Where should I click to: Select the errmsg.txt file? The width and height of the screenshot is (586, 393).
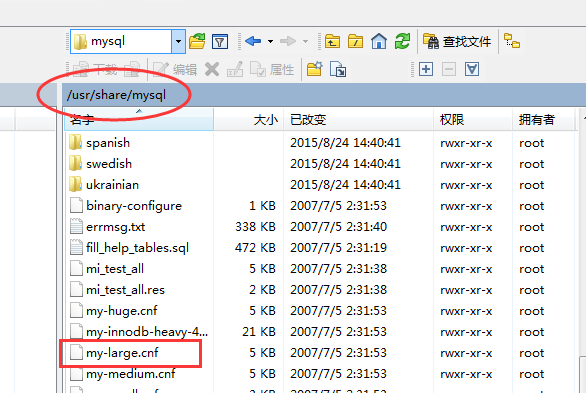115,227
